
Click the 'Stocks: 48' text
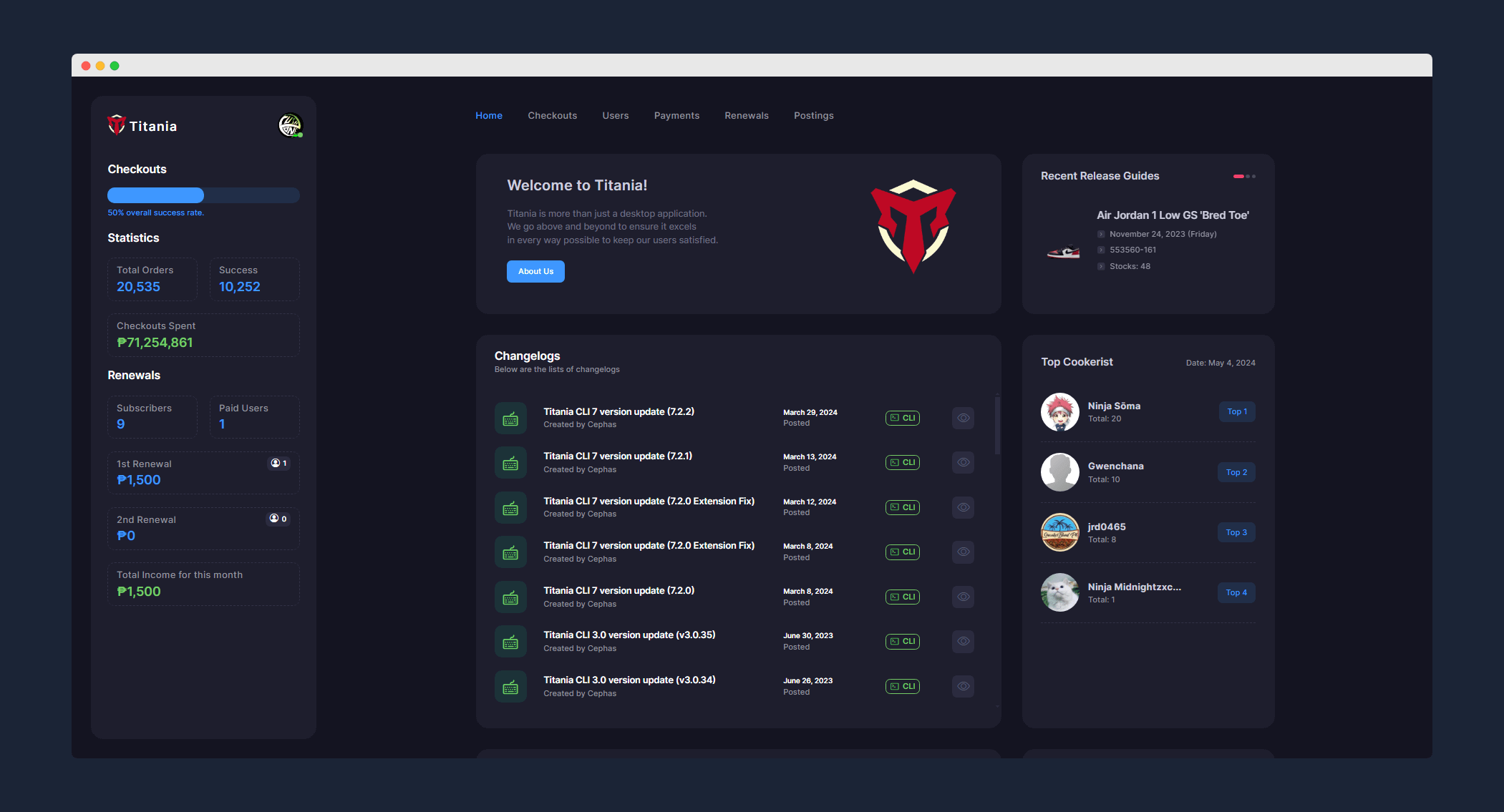pos(1130,266)
